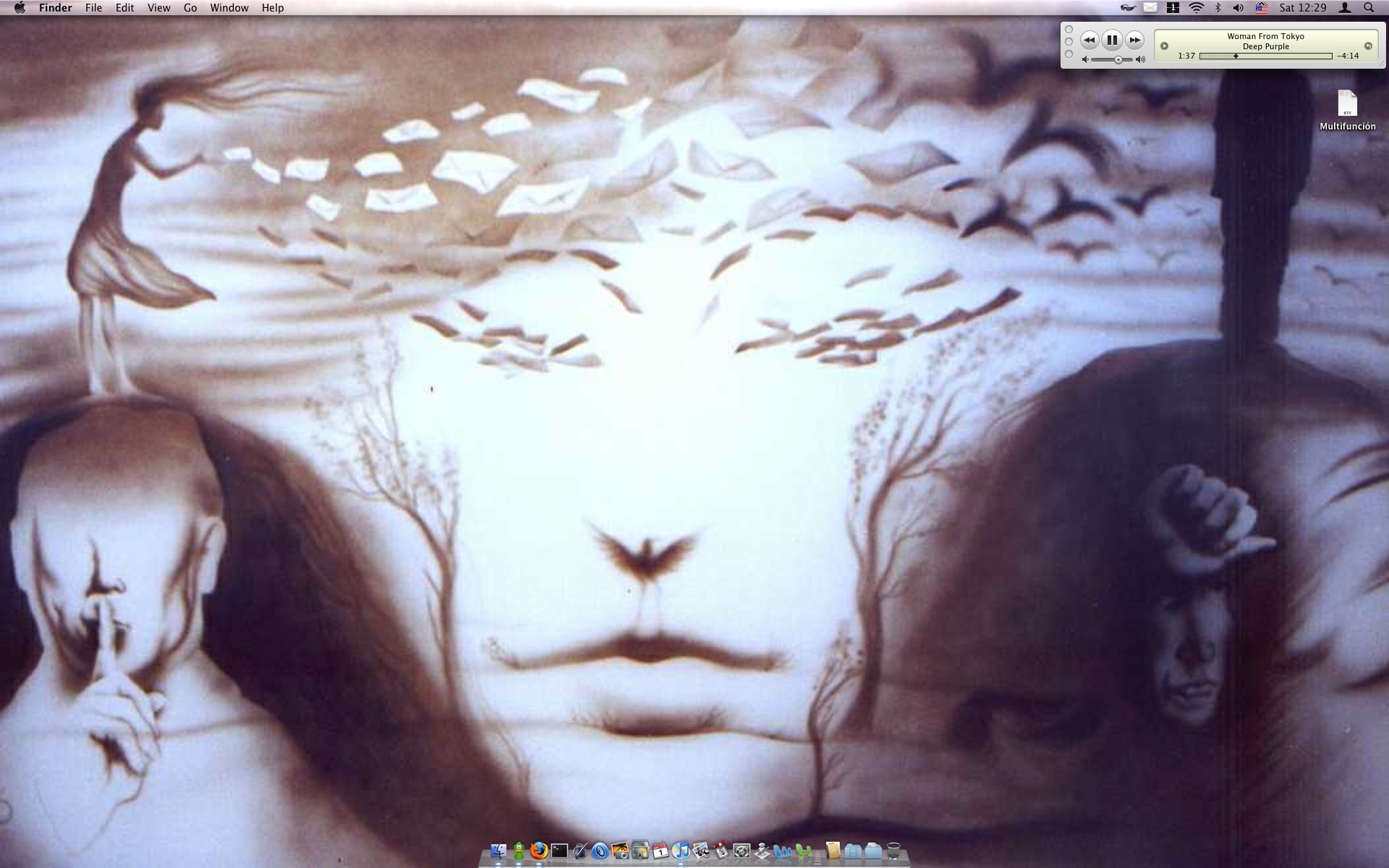Switch to iTunes in the Dock
This screenshot has width=1389, height=868.
click(681, 851)
